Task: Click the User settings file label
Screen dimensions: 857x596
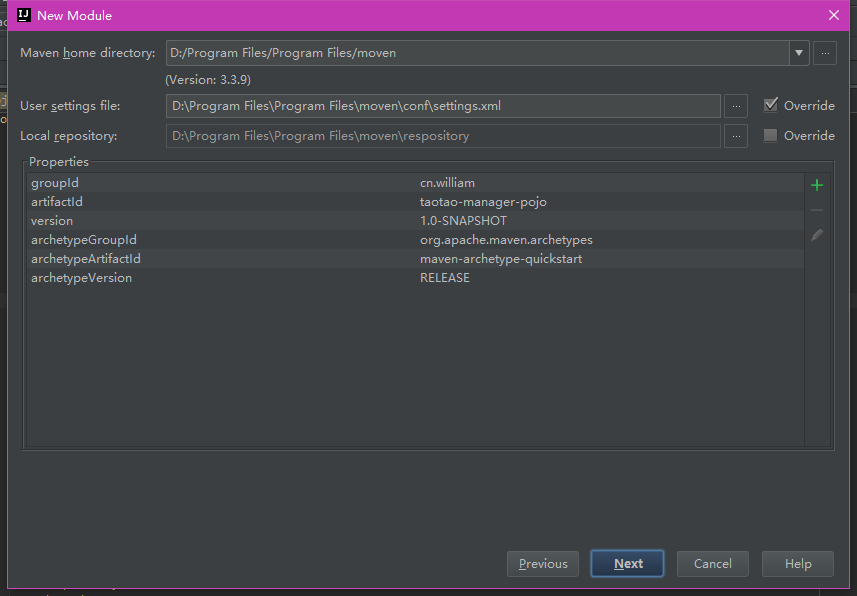Action: (x=70, y=106)
